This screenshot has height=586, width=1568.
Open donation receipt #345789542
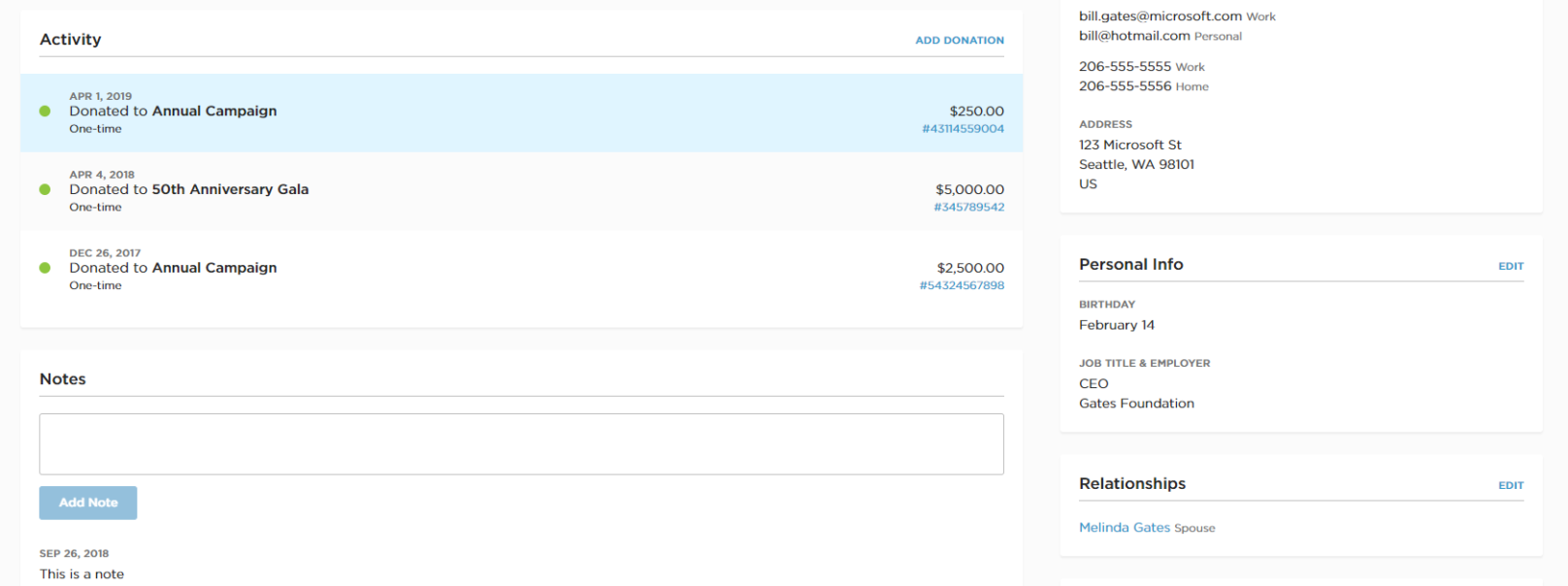pyautogui.click(x=968, y=208)
